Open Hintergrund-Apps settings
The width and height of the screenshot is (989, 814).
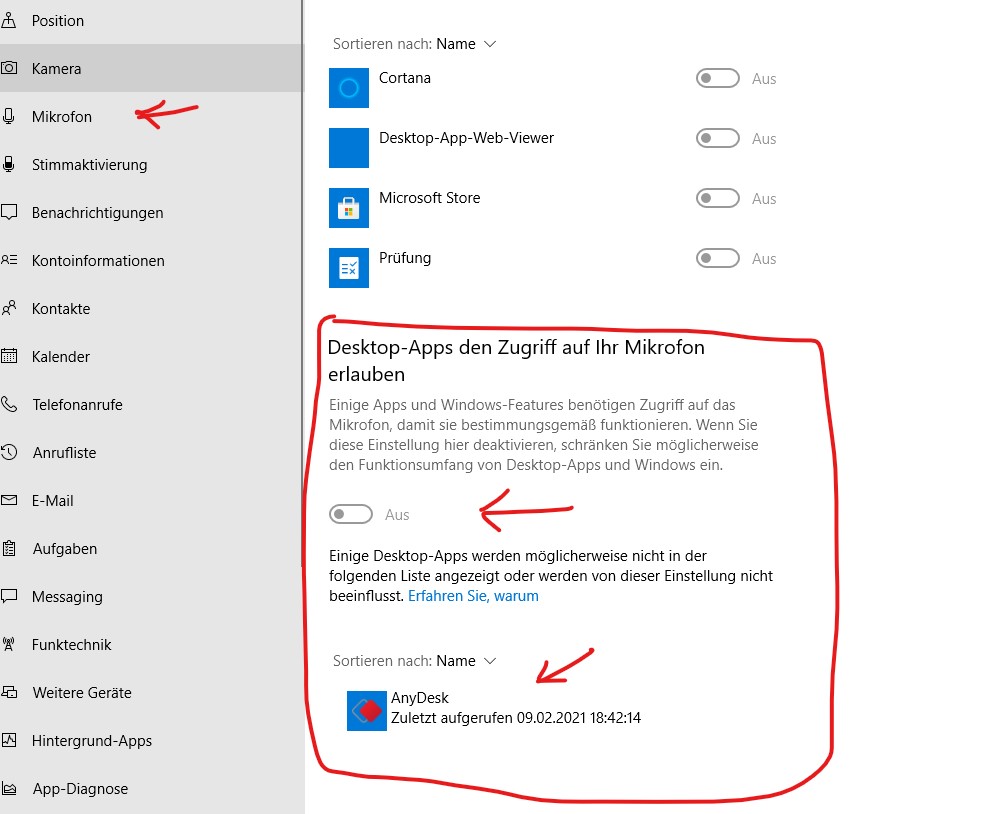click(151, 740)
